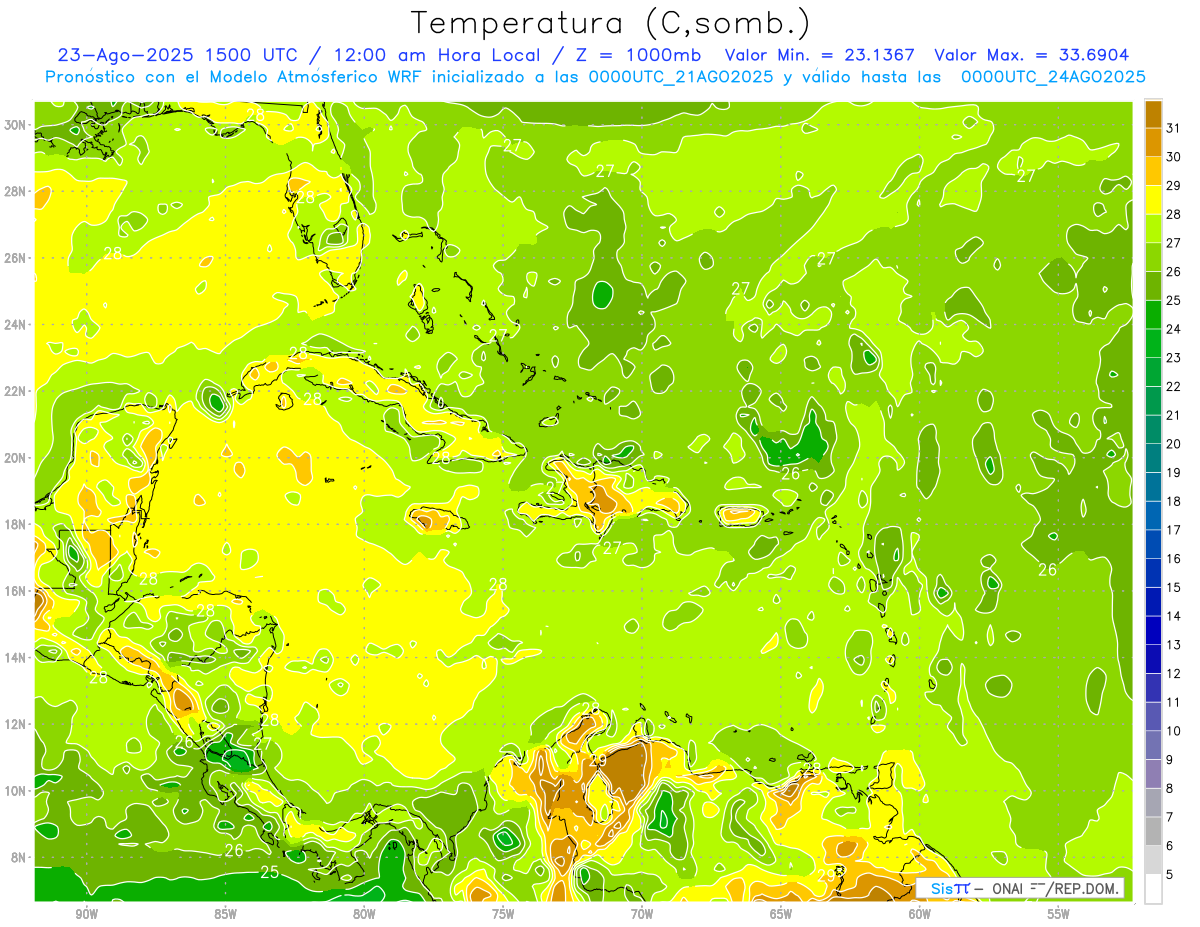Click the '30N' latitude axis label

[x=17, y=125]
